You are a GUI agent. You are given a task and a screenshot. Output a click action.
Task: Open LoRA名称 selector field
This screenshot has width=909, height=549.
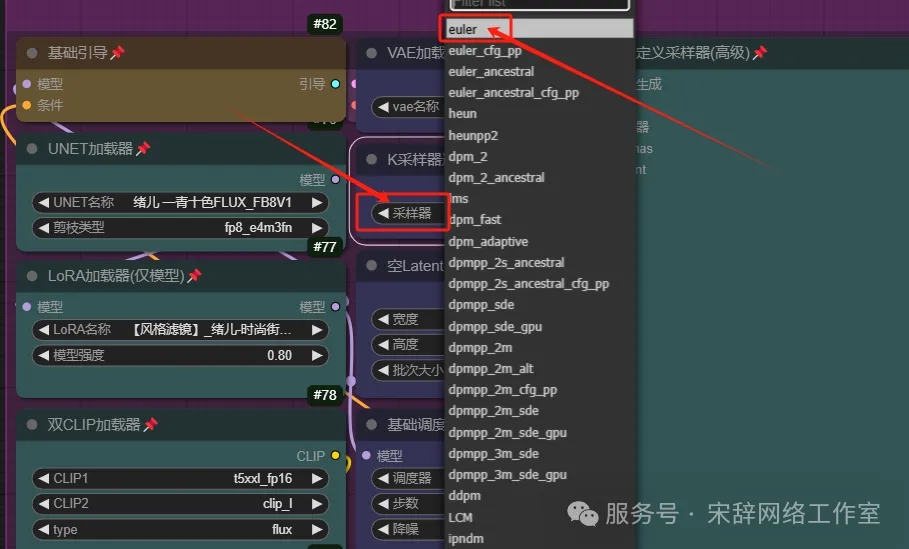click(x=180, y=330)
